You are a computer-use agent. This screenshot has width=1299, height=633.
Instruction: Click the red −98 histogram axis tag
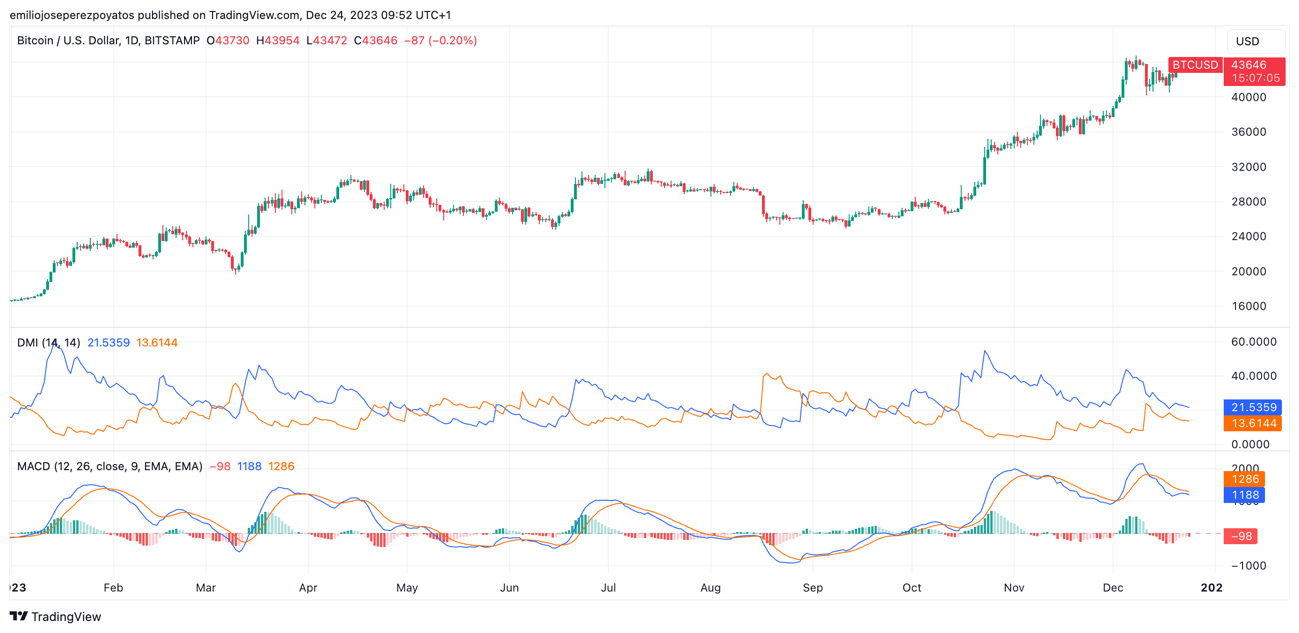click(1241, 537)
